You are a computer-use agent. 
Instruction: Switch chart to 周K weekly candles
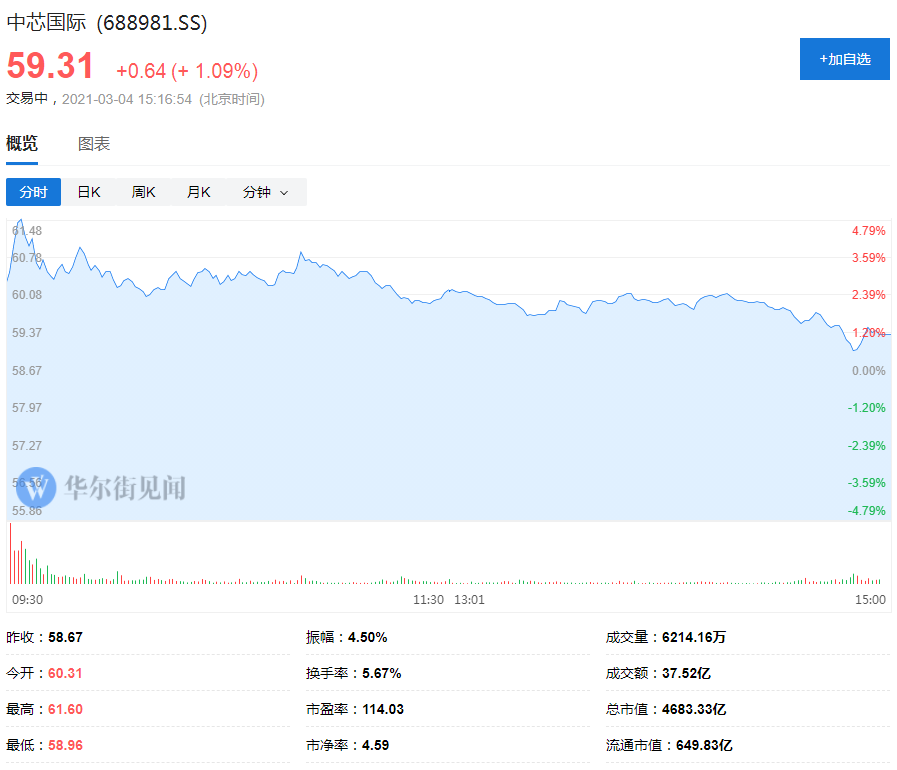click(x=143, y=192)
